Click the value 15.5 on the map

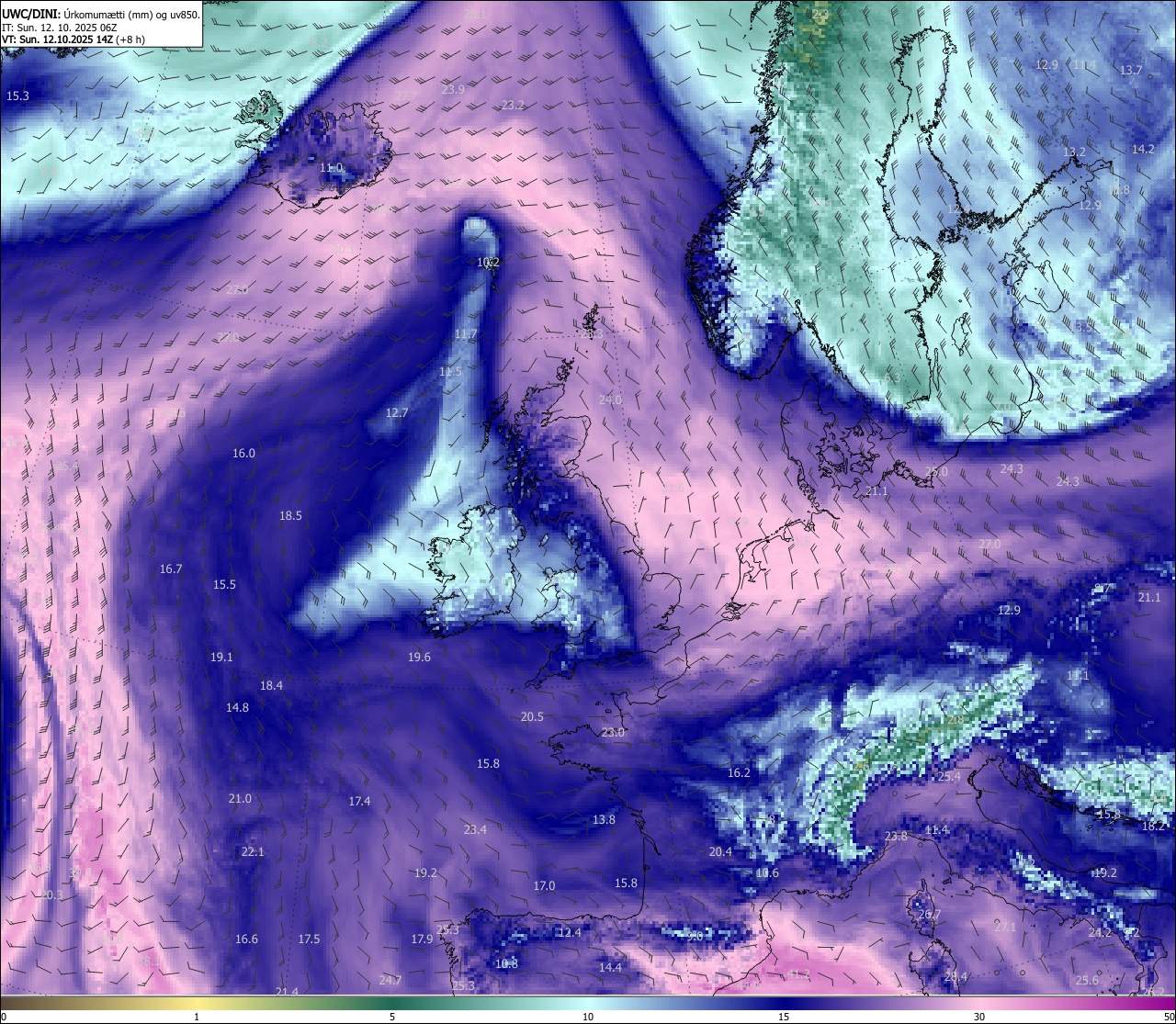tap(224, 584)
